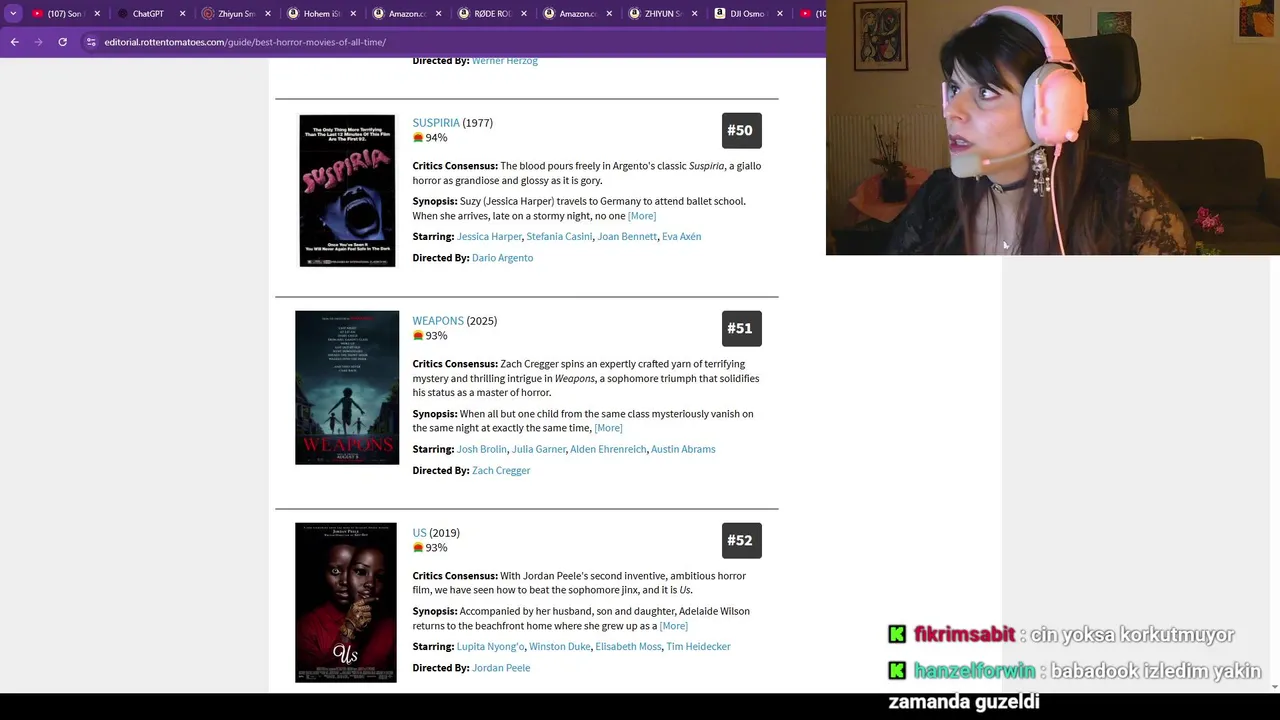Click the Weapons 93% tomato score icon
Screen dimensions: 1280x720
tap(418, 336)
